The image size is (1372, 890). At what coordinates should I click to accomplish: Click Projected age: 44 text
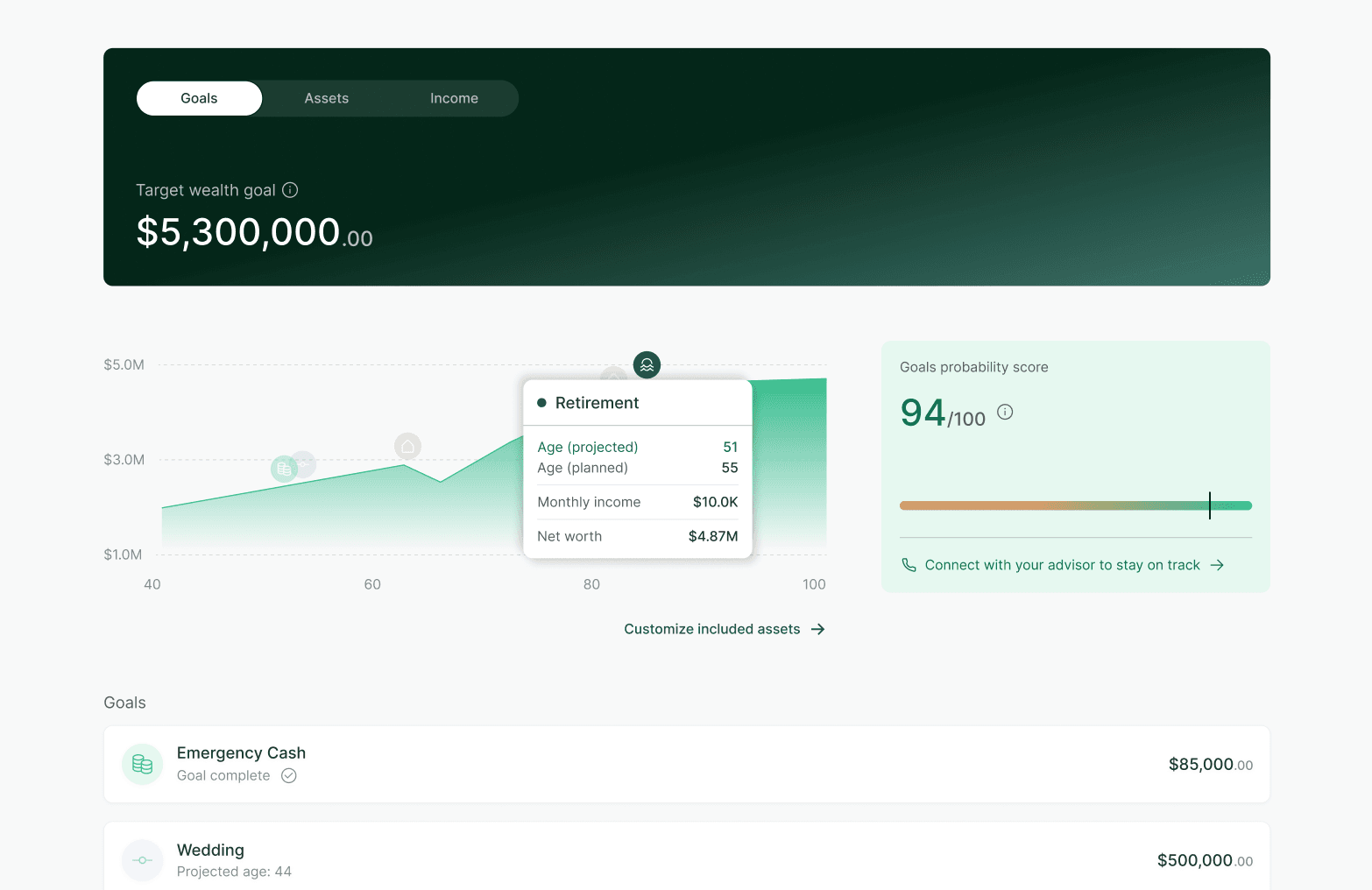[x=234, y=872]
